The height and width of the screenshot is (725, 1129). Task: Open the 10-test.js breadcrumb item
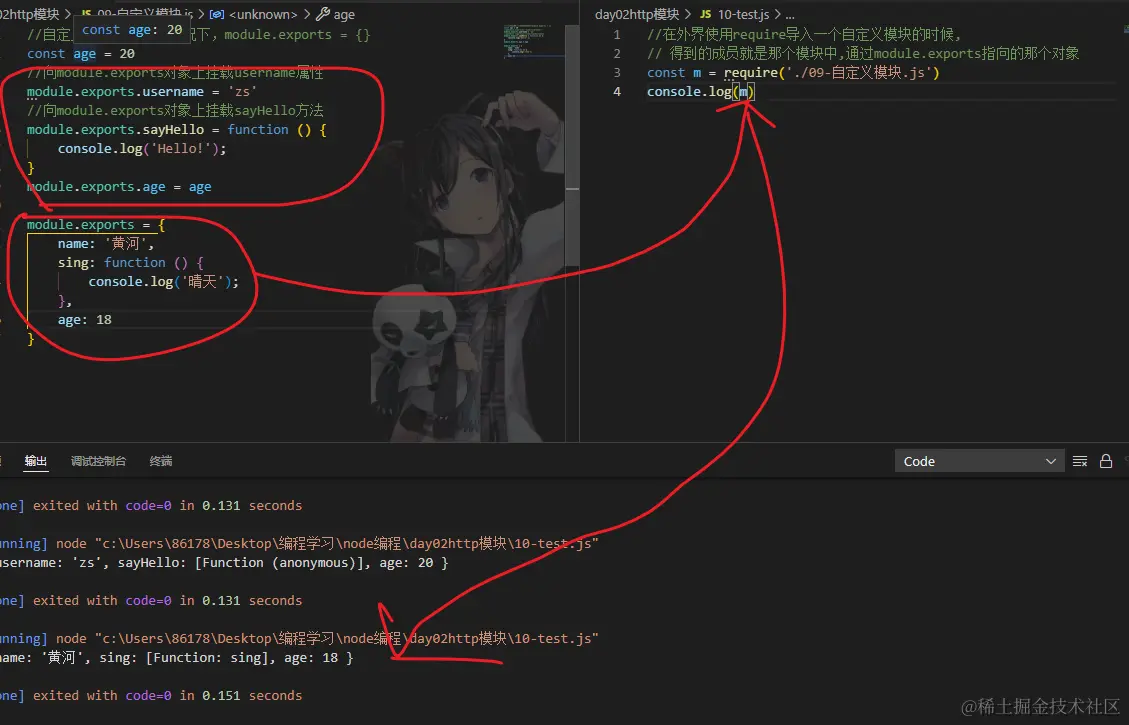tap(744, 14)
